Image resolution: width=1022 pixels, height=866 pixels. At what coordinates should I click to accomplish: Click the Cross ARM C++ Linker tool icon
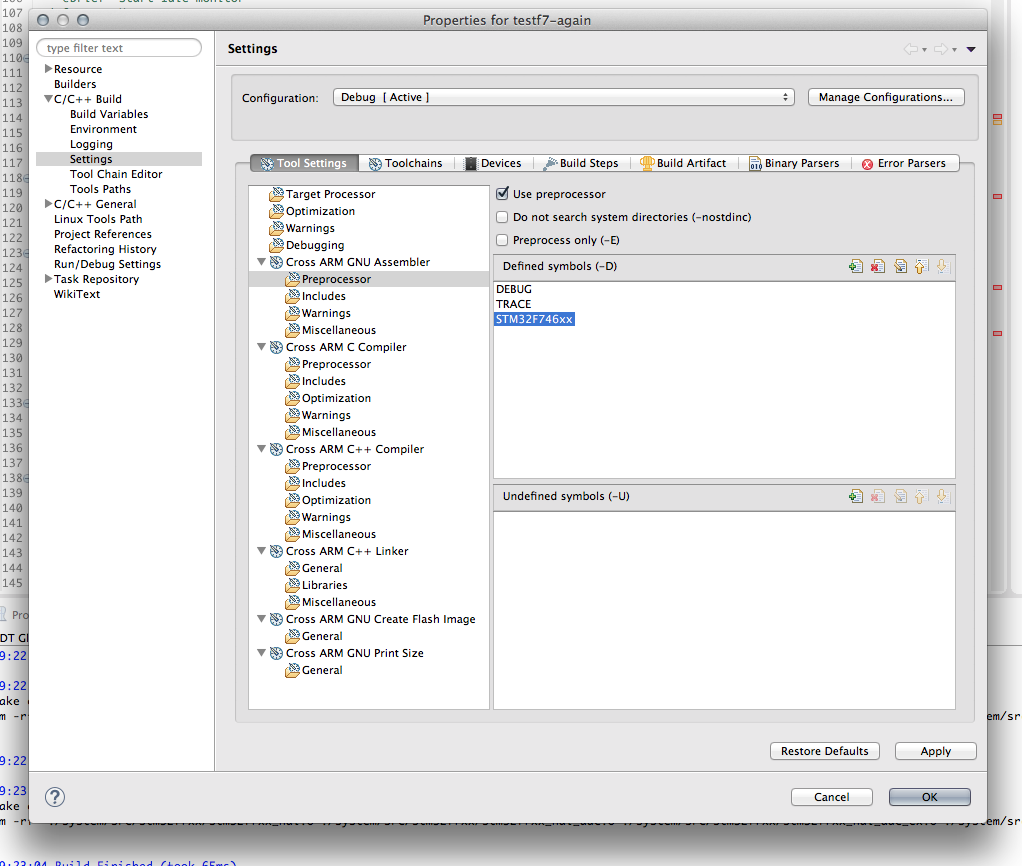point(276,551)
